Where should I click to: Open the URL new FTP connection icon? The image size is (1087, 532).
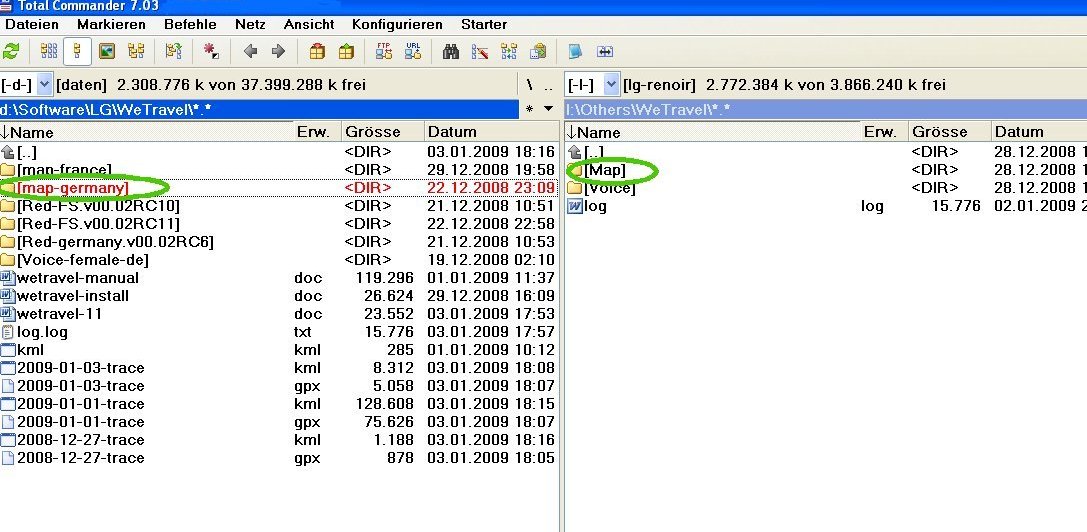(413, 51)
